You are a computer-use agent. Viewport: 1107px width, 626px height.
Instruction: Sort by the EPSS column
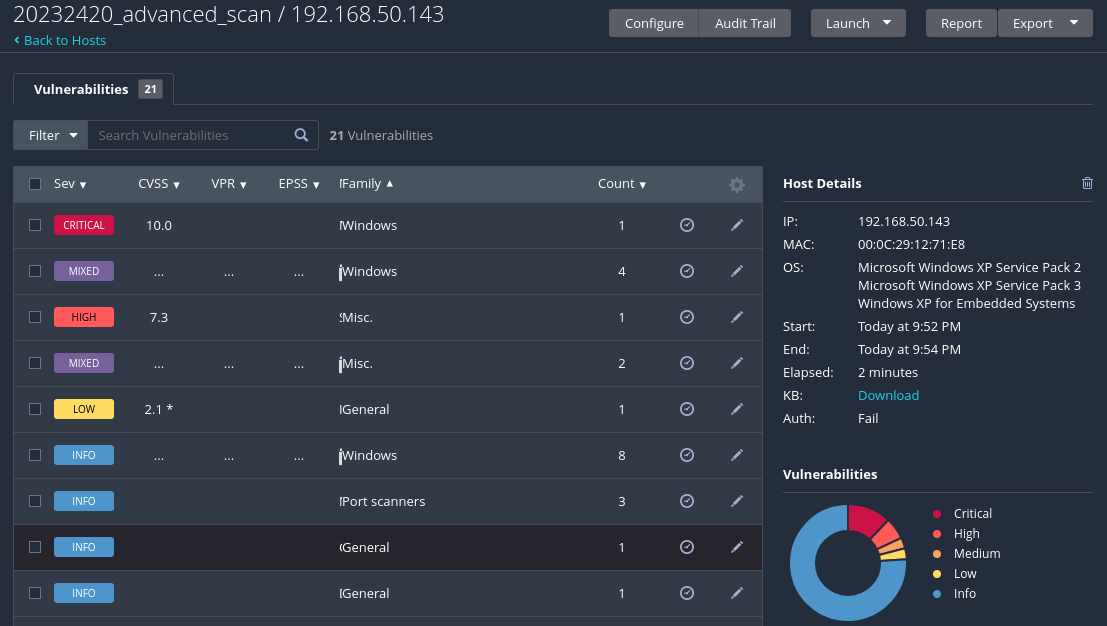299,183
